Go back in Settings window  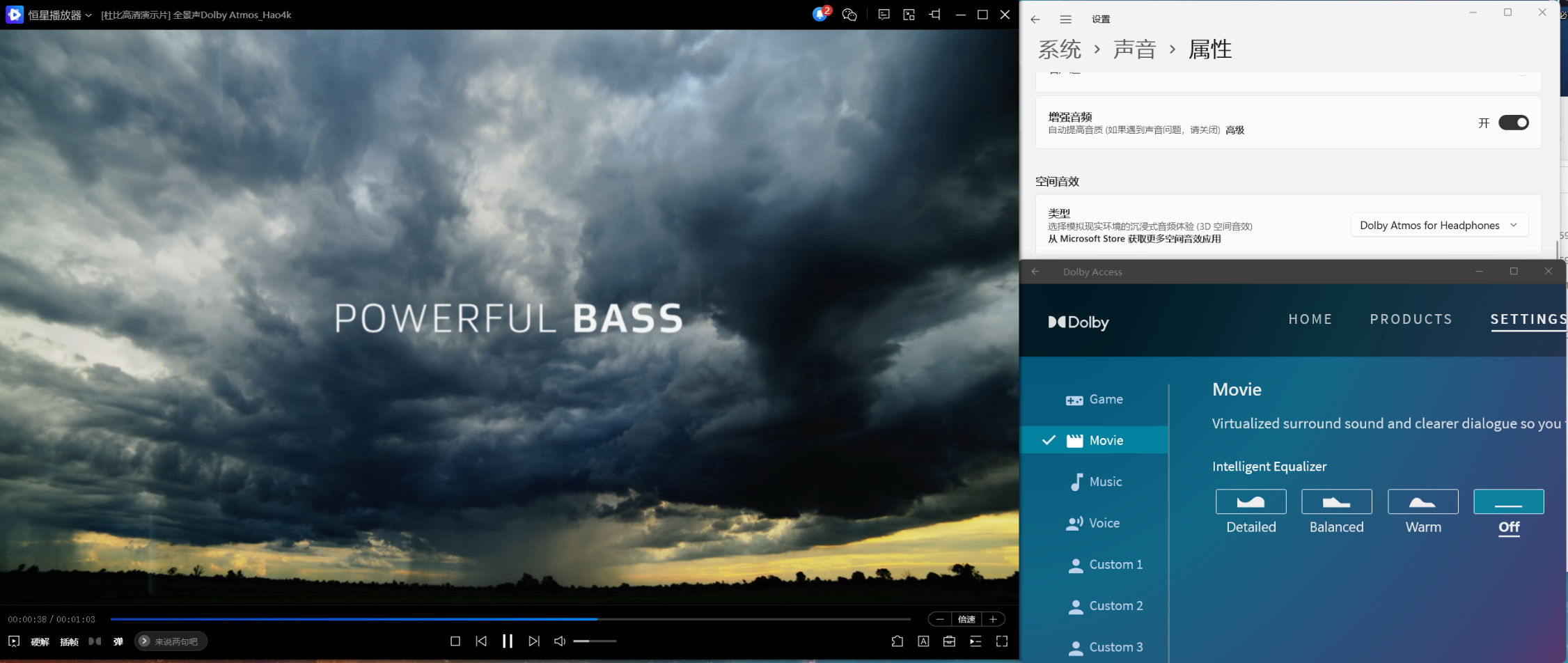pyautogui.click(x=1035, y=19)
